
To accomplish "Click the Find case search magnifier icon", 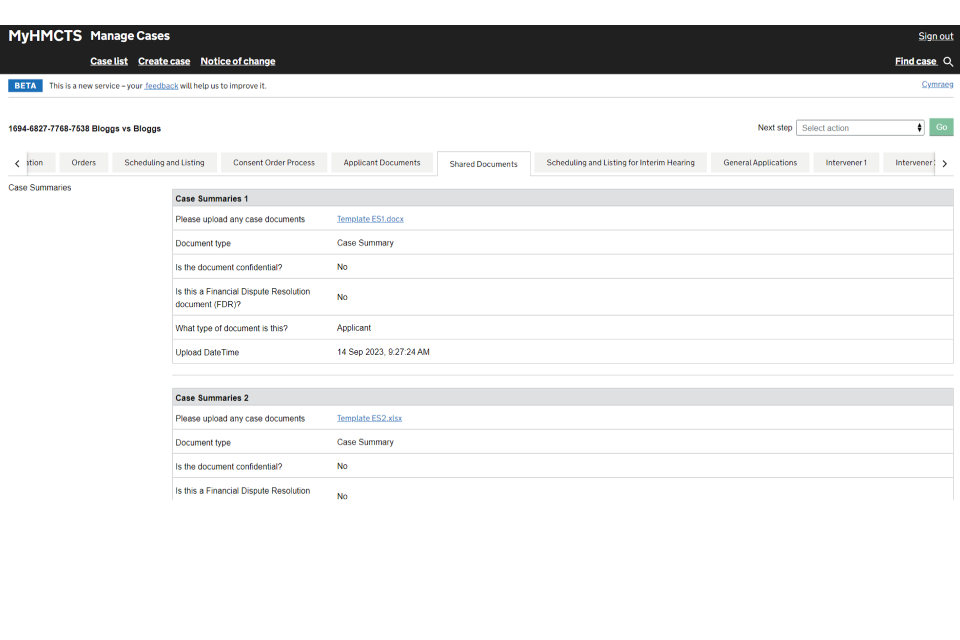I will tap(948, 62).
